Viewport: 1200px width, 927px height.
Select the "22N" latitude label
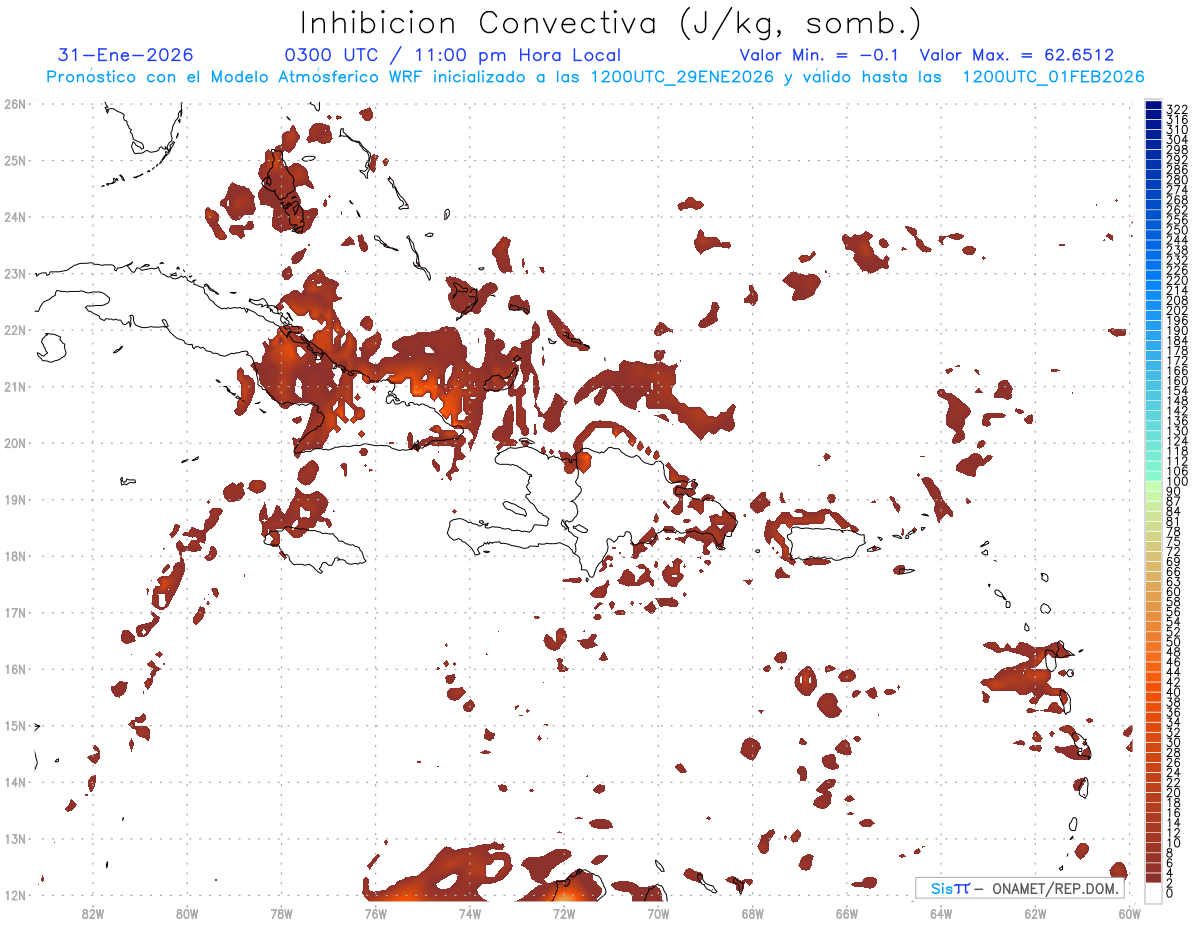coord(14,330)
